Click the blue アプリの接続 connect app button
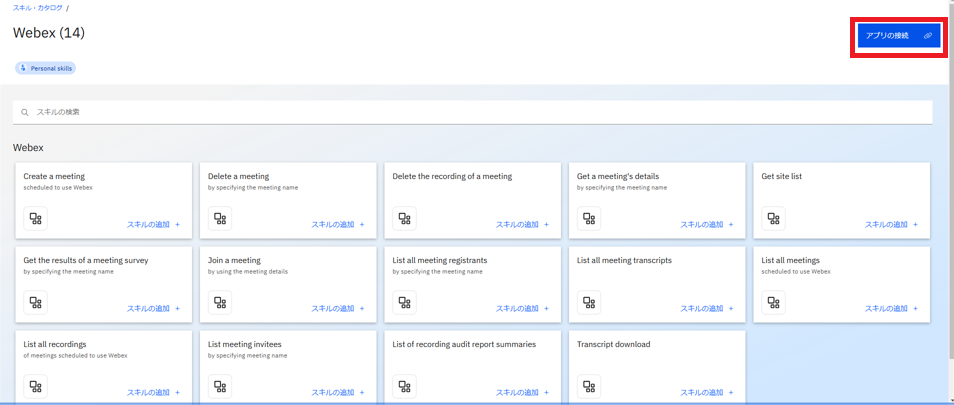954x405 pixels. (x=899, y=36)
